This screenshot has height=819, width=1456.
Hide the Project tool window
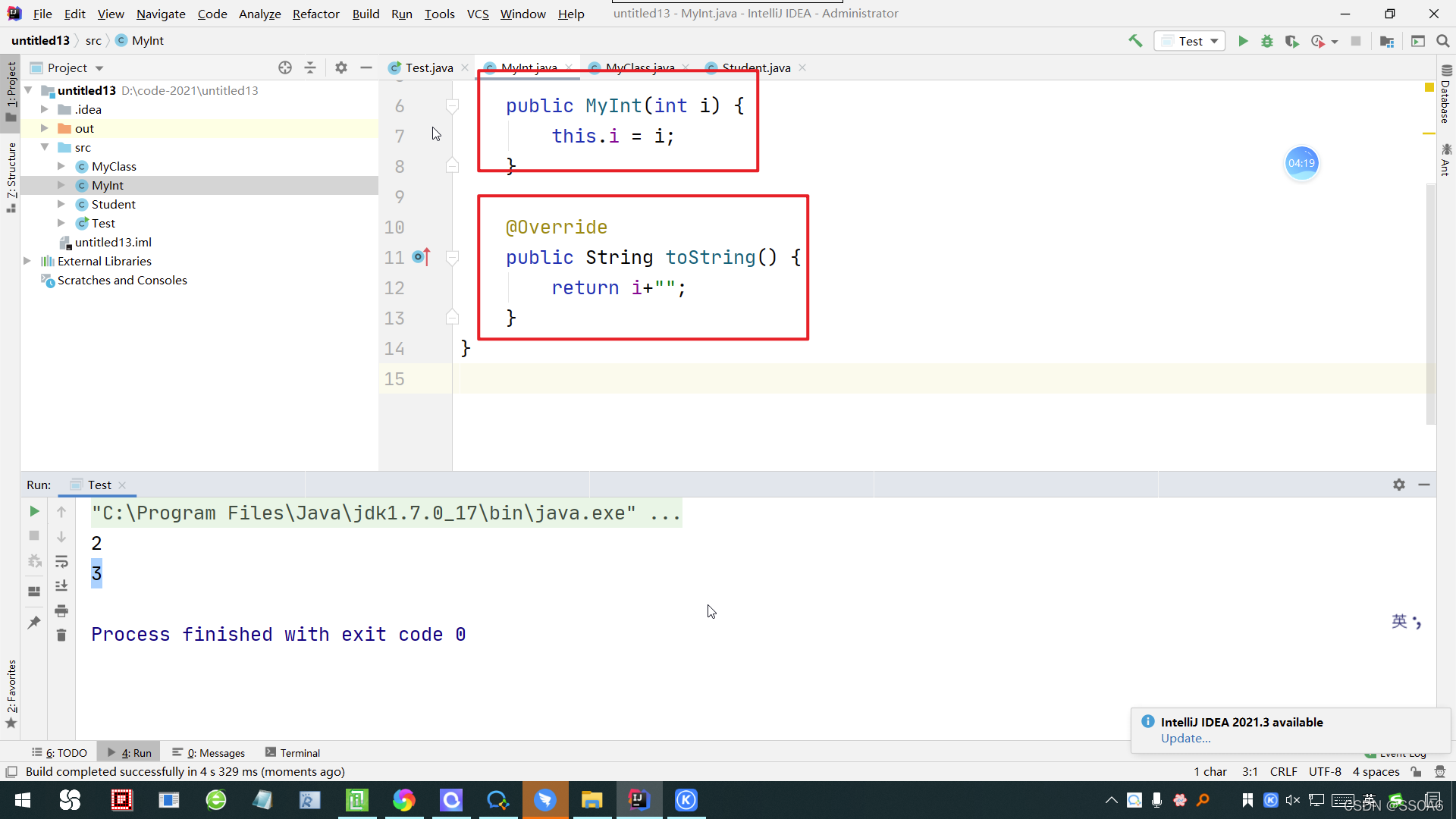(x=366, y=67)
